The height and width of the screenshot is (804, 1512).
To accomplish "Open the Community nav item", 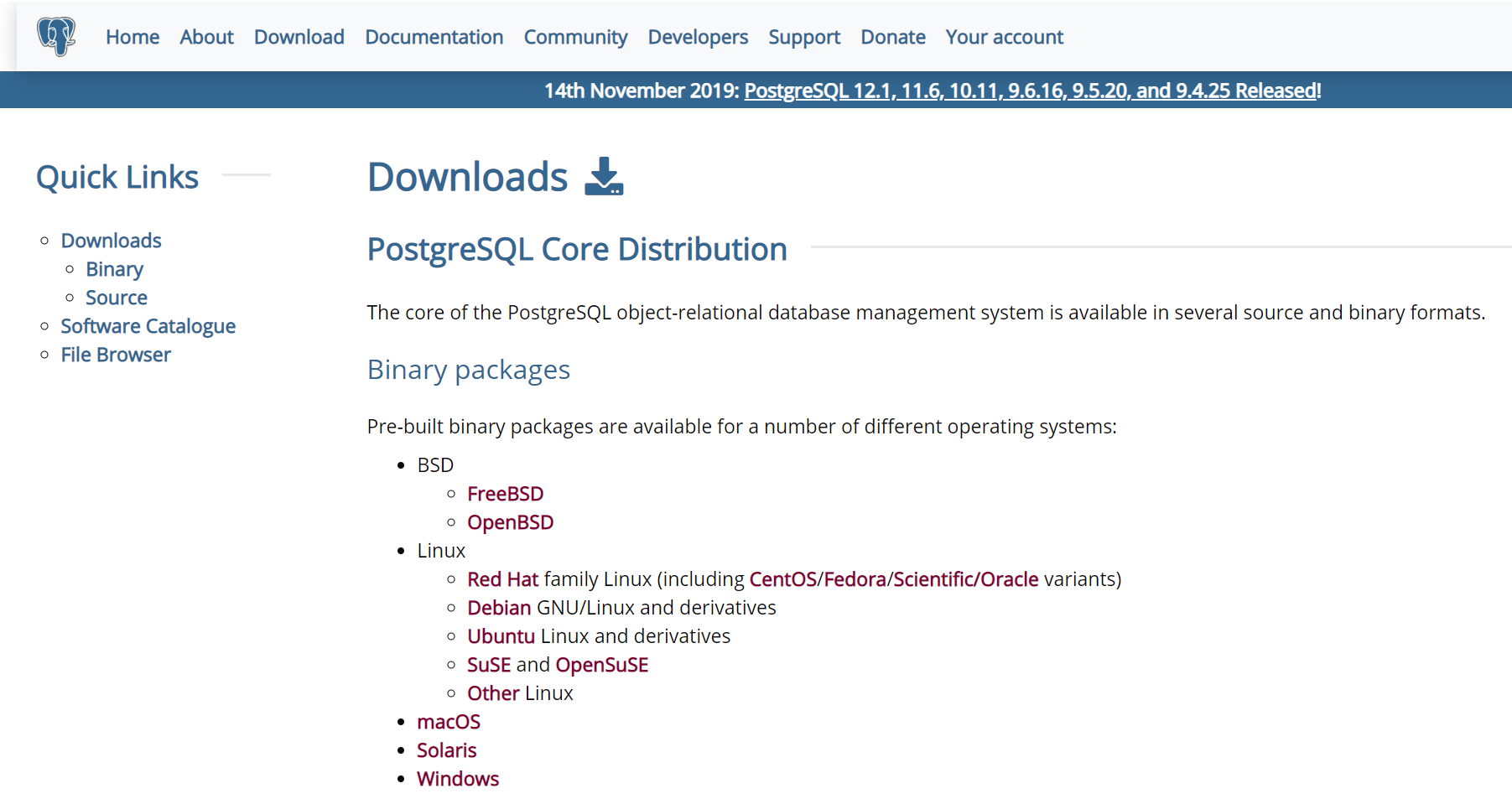I will (x=575, y=37).
